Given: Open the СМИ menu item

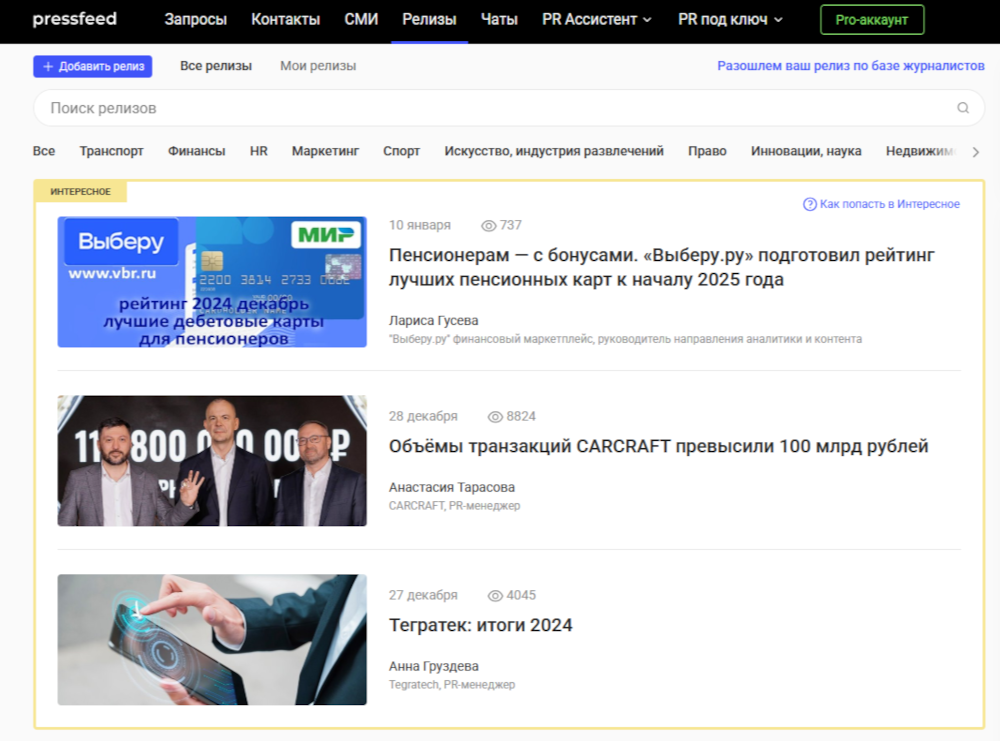Looking at the screenshot, I should point(361,20).
